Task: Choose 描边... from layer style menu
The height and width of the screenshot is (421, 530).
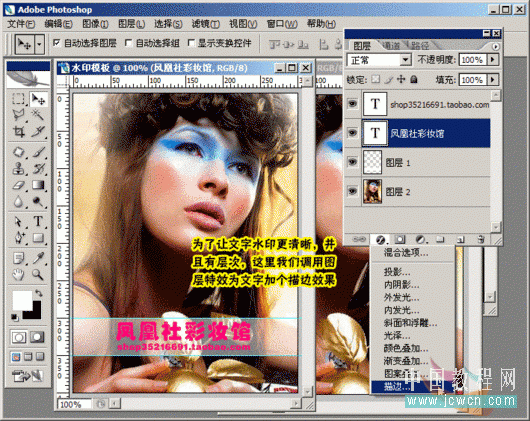Action: click(413, 387)
